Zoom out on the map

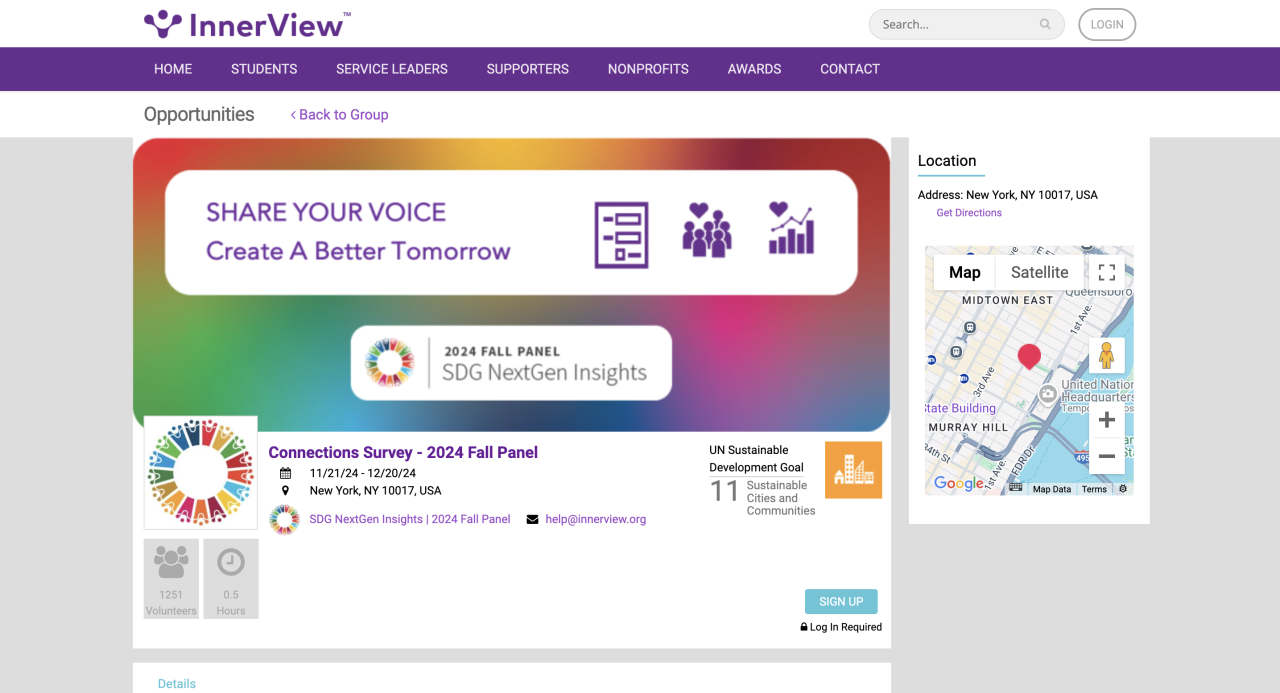pos(1106,456)
